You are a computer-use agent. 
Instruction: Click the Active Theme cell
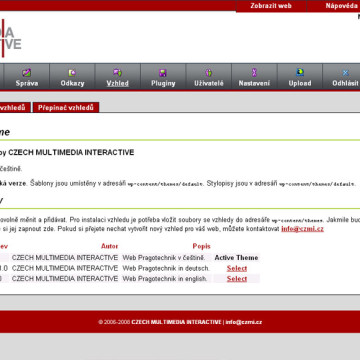tap(236, 258)
